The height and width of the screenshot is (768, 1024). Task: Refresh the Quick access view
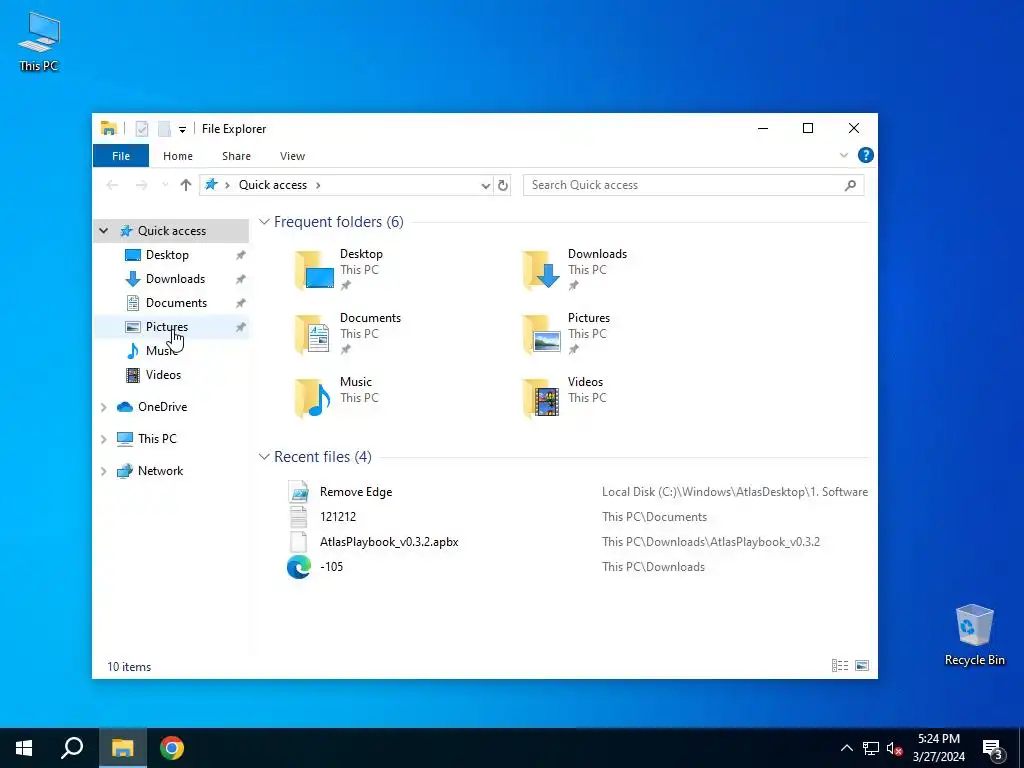pos(503,185)
